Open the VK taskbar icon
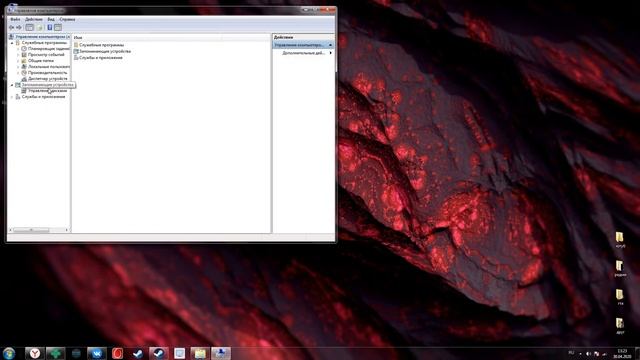This screenshot has height=360, width=640. click(x=97, y=353)
